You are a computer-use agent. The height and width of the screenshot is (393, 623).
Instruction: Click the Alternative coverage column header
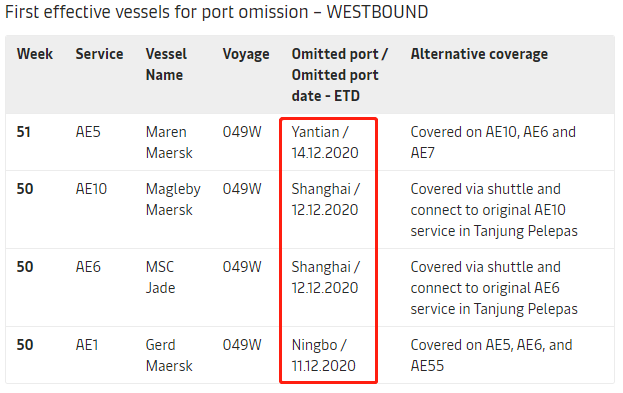479,54
